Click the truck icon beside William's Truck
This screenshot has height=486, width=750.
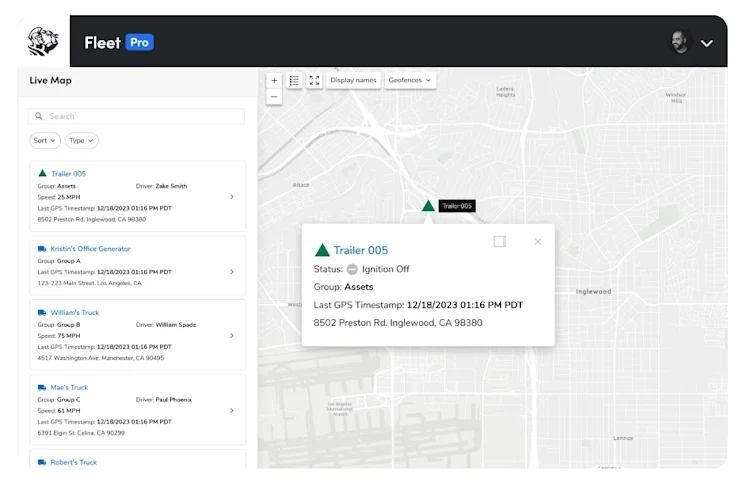[42, 312]
